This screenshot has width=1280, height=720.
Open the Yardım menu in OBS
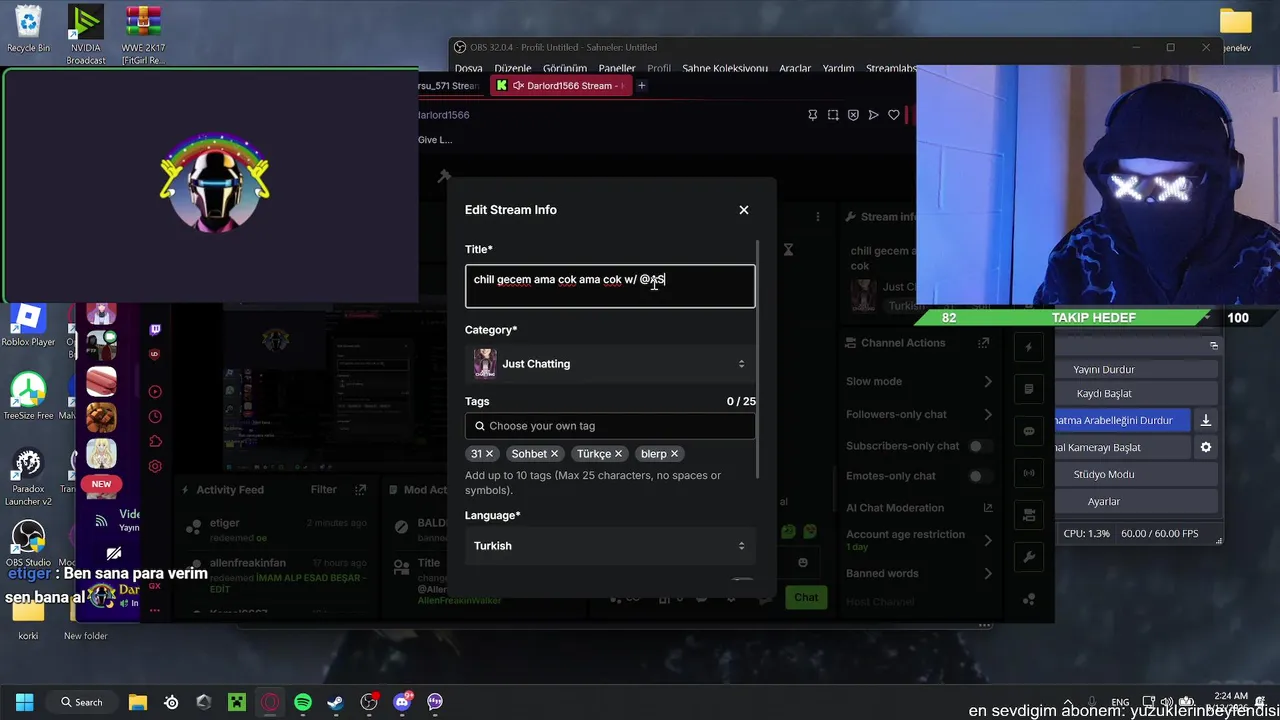(838, 69)
